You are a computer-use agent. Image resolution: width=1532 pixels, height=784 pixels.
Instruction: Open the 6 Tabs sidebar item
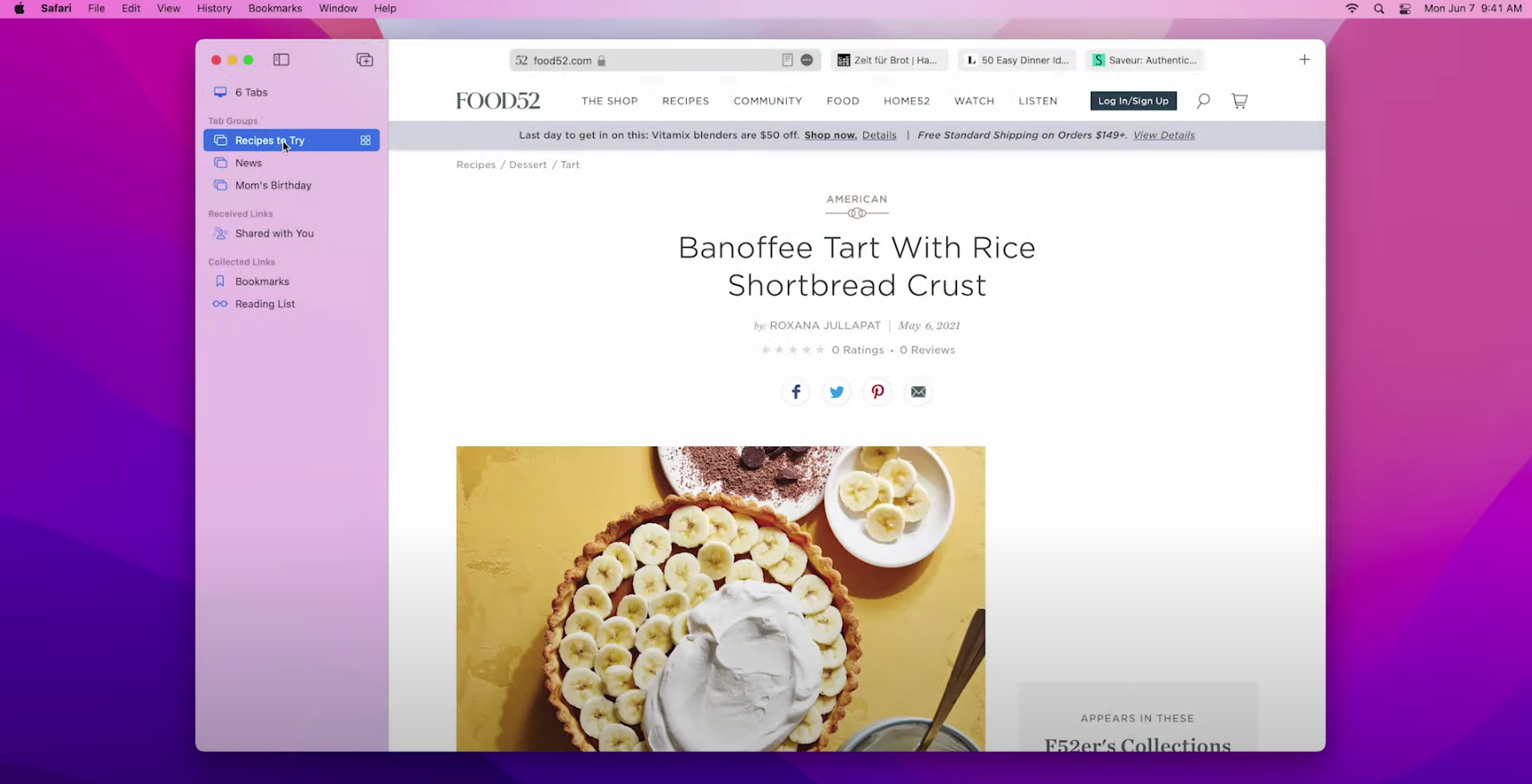click(x=292, y=92)
